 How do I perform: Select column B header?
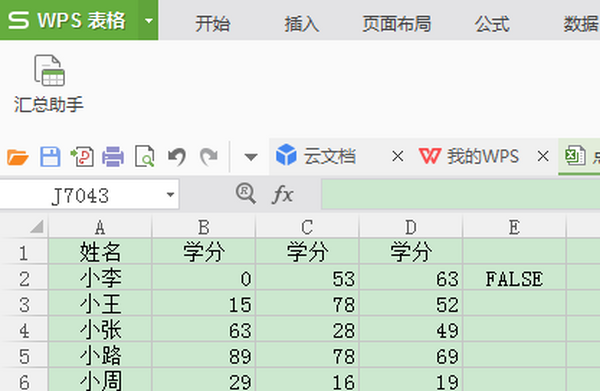[x=204, y=227]
